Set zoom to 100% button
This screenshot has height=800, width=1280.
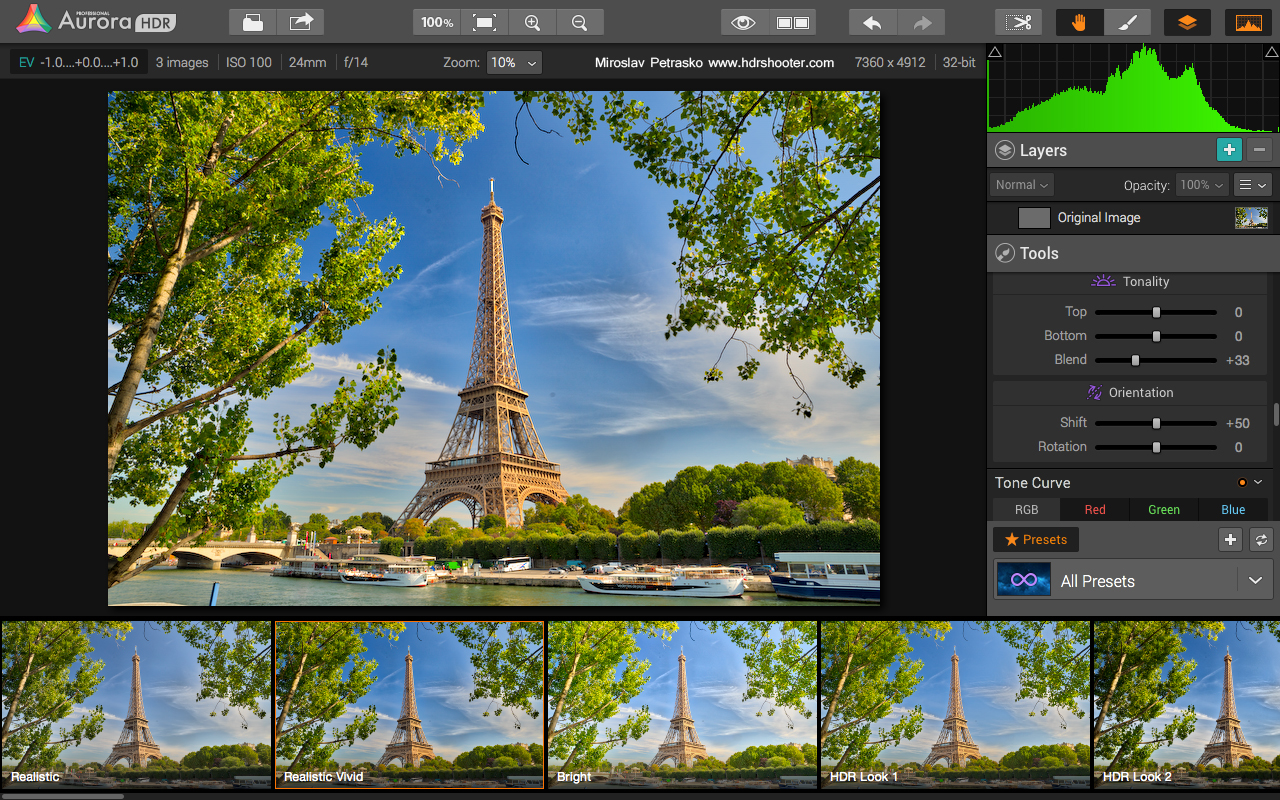(x=437, y=22)
